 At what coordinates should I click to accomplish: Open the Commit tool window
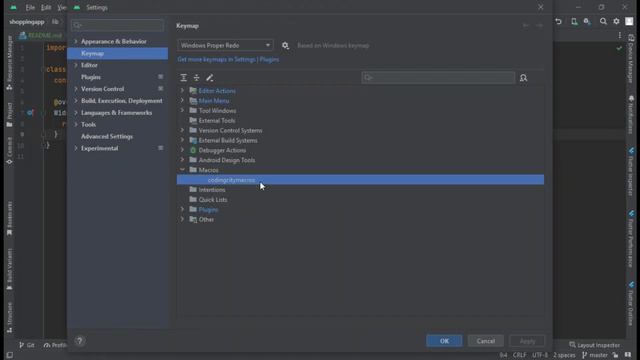tap(9, 151)
